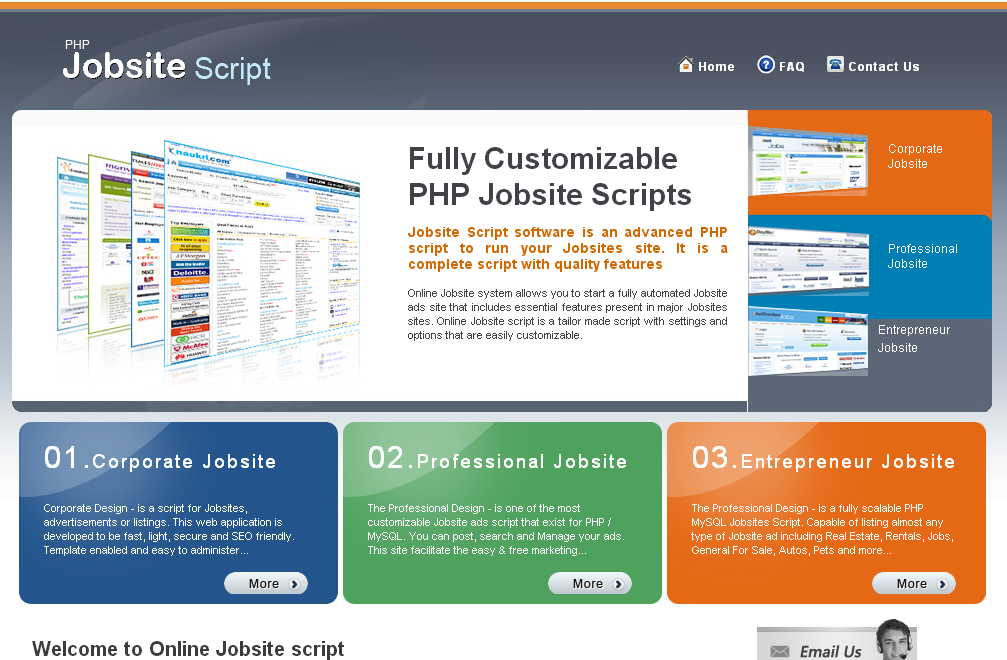The image size is (1007, 660).
Task: Click the house icon beside Home
Action: pos(685,66)
